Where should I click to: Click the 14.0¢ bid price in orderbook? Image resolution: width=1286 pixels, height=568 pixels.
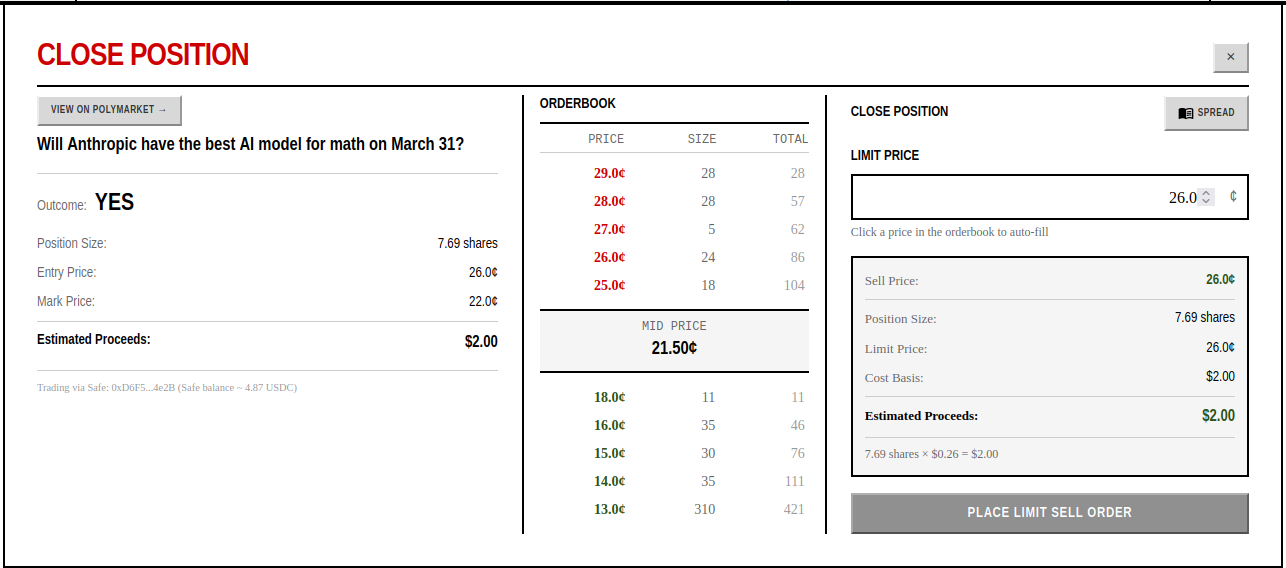click(609, 481)
